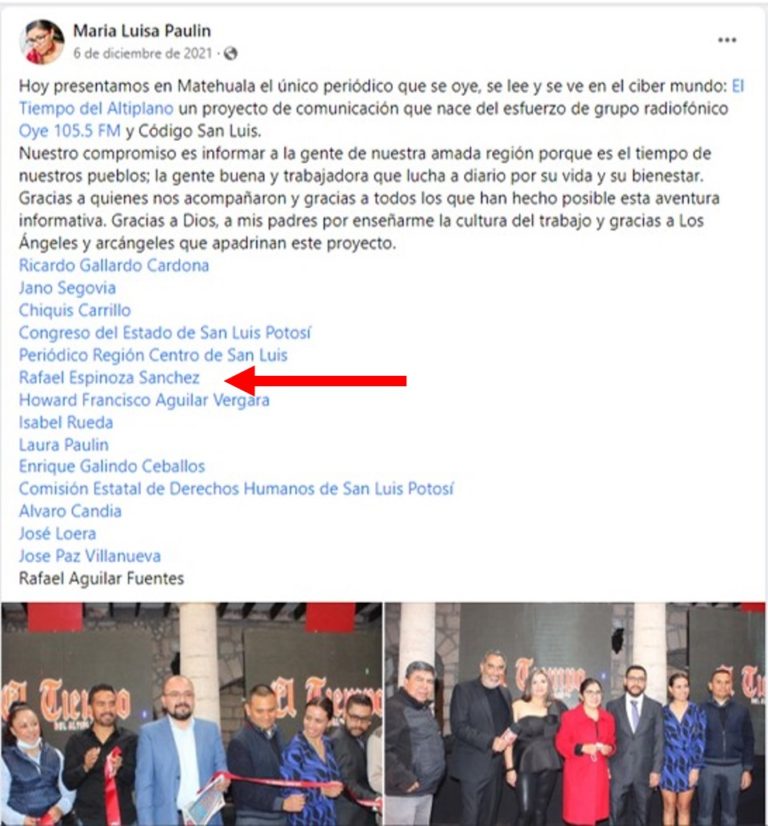The height and width of the screenshot is (826, 768).
Task: Open Ricardo Gallardo Cardona tagged profile
Action: coord(114,266)
